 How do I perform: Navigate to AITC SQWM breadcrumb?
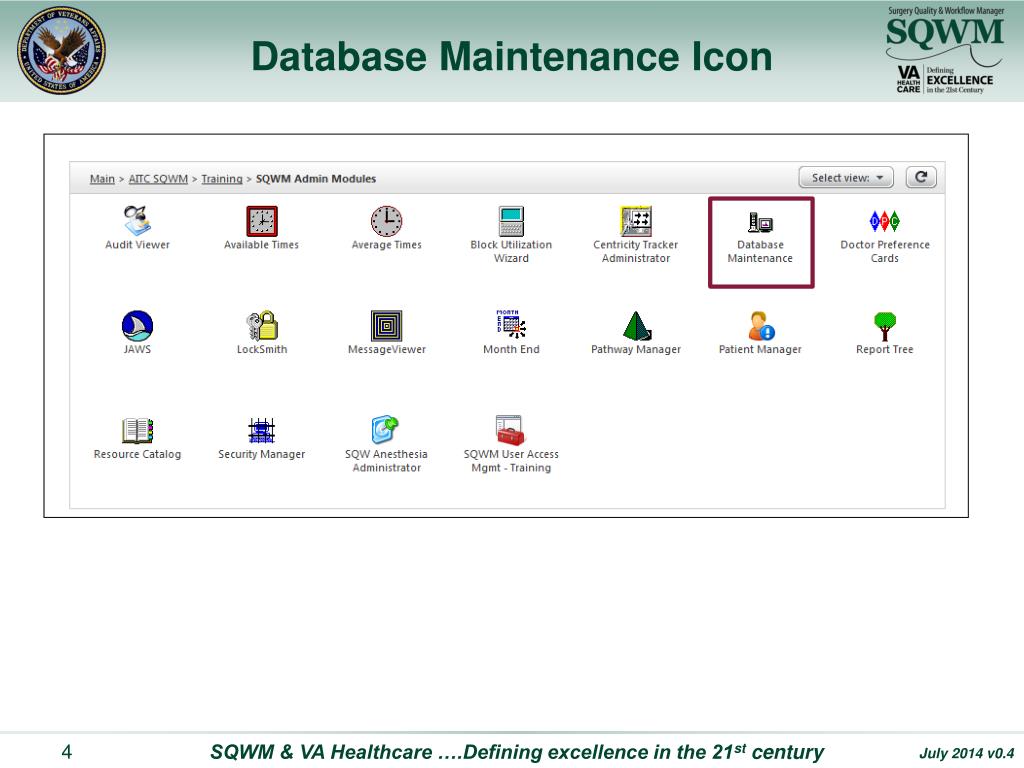pyautogui.click(x=158, y=178)
